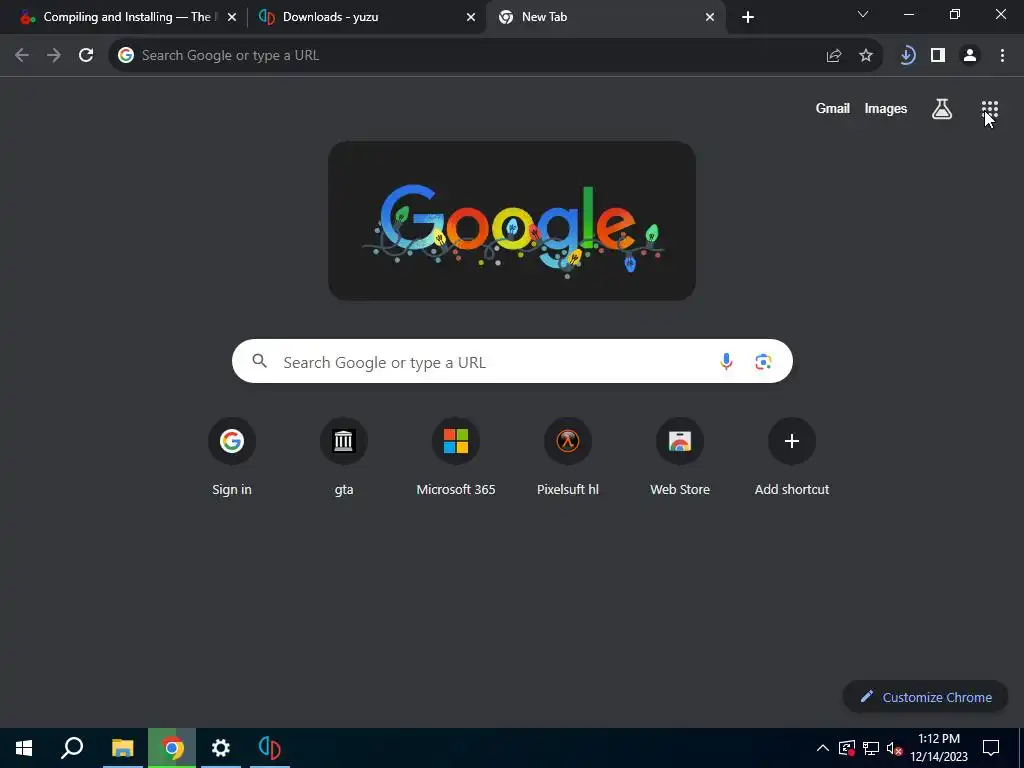The height and width of the screenshot is (768, 1024).
Task: Open the Chrome downloads icon
Action: coord(907,56)
